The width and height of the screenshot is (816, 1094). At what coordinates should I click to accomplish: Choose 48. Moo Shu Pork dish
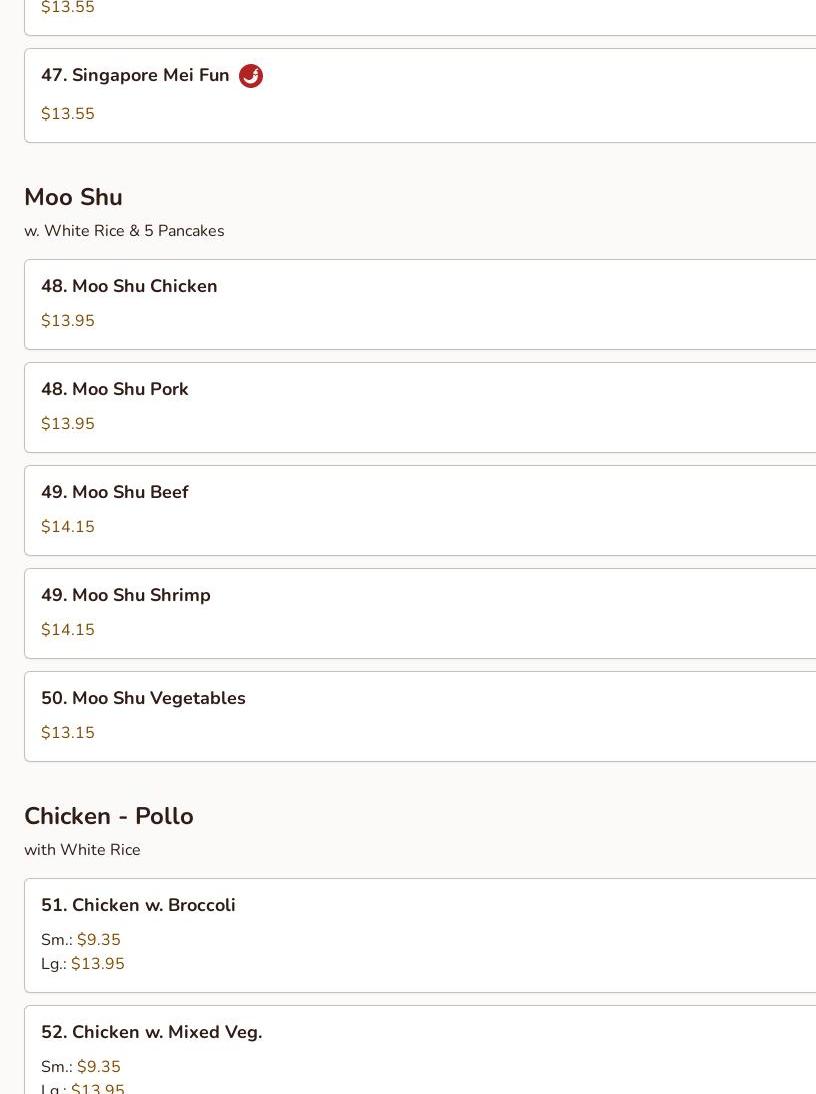115,390
